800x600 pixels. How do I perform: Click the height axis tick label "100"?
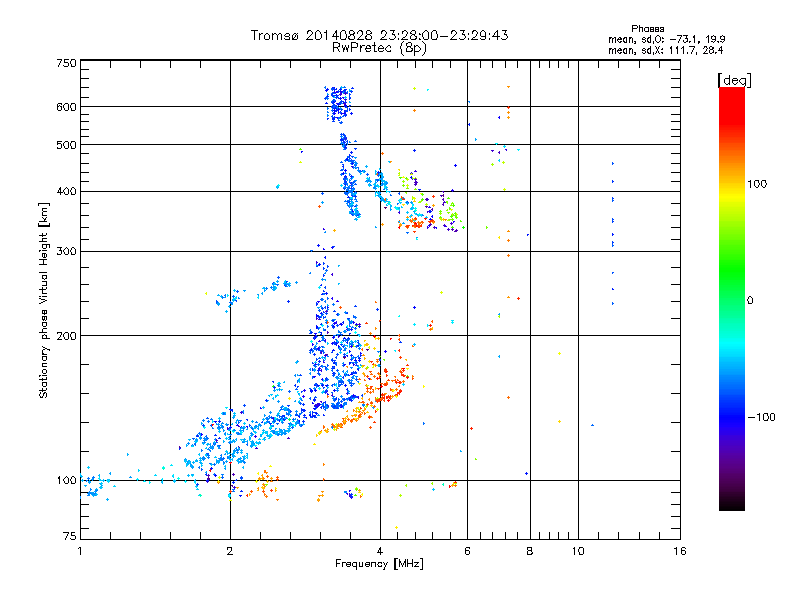click(66, 481)
